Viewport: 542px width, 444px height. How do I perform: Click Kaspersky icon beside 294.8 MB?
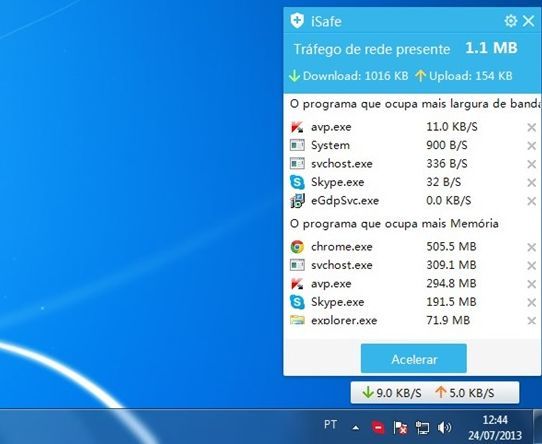point(297,284)
